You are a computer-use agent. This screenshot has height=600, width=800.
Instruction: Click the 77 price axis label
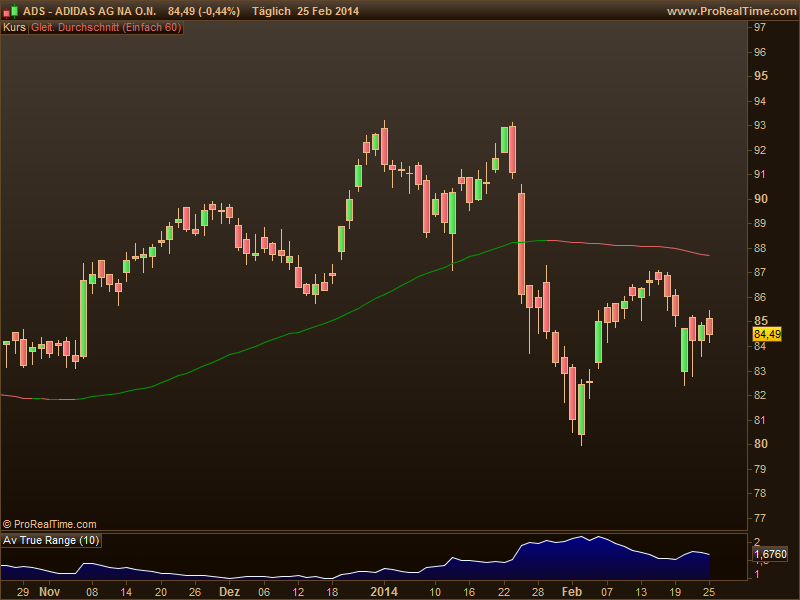[760, 518]
